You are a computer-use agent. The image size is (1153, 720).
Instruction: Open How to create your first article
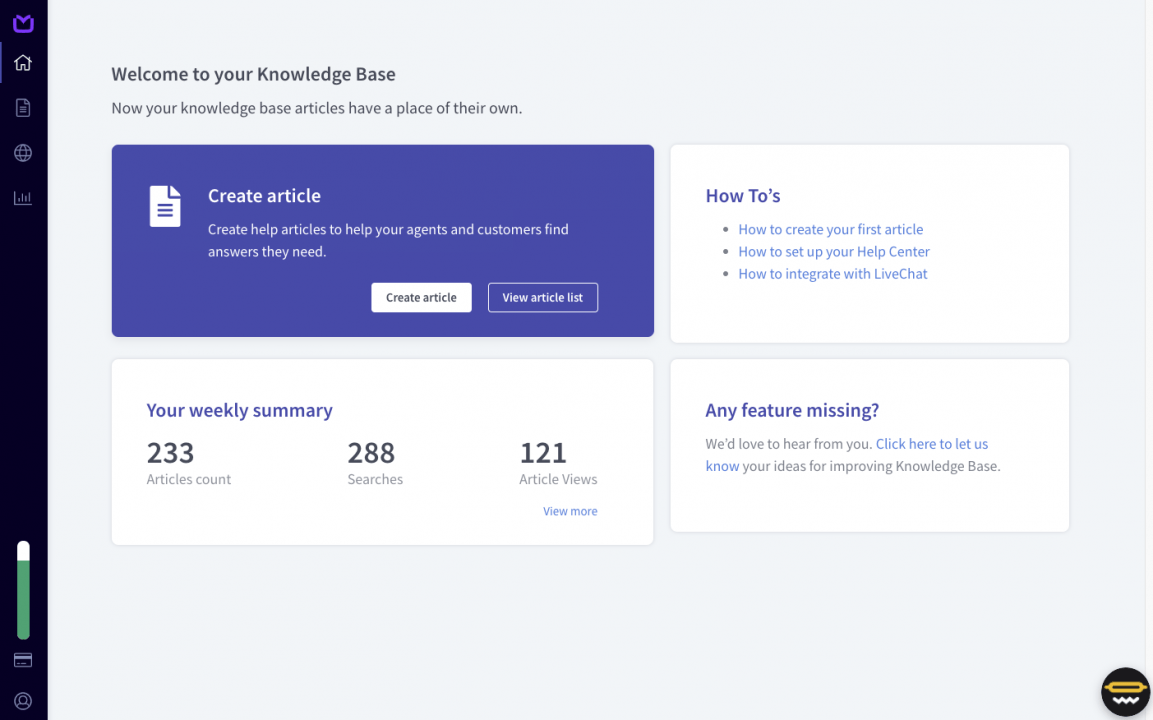click(830, 229)
